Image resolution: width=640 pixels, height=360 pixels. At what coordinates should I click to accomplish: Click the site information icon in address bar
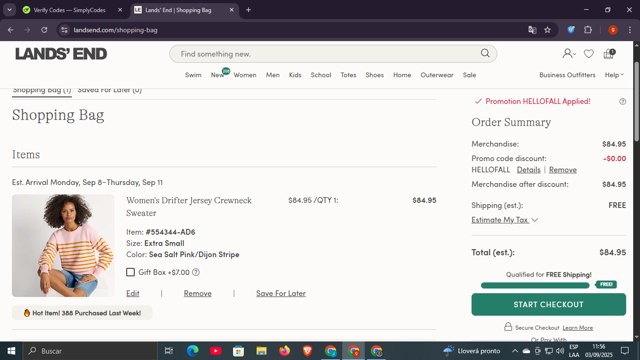tap(64, 30)
